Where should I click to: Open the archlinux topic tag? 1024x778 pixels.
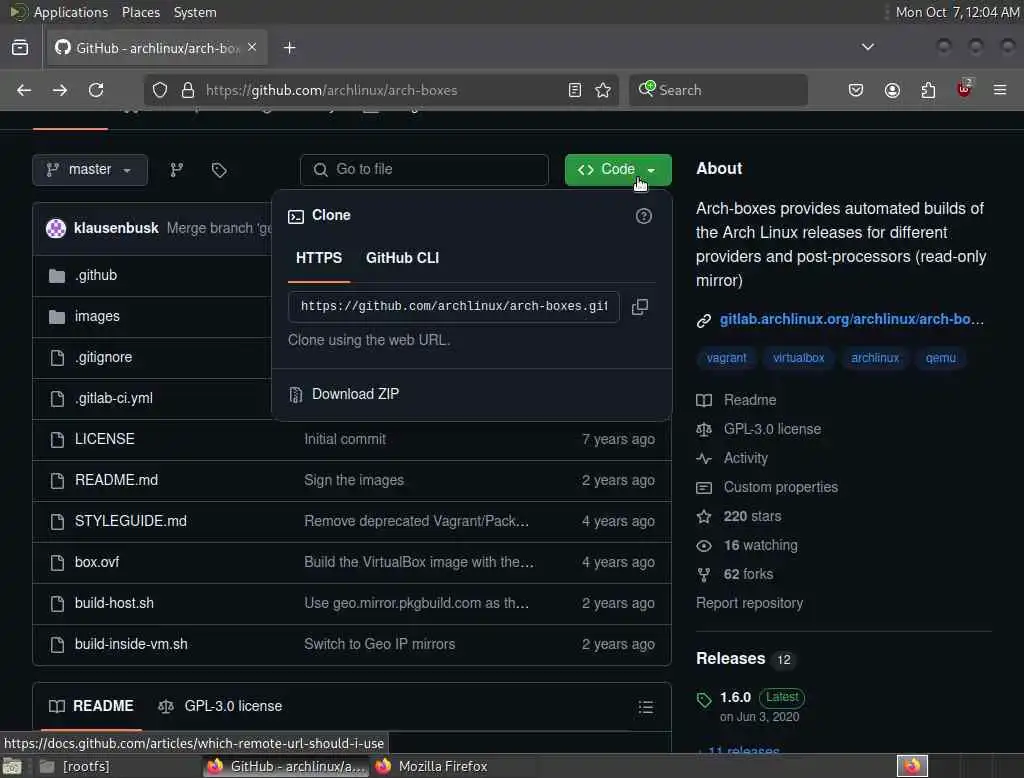pos(874,358)
